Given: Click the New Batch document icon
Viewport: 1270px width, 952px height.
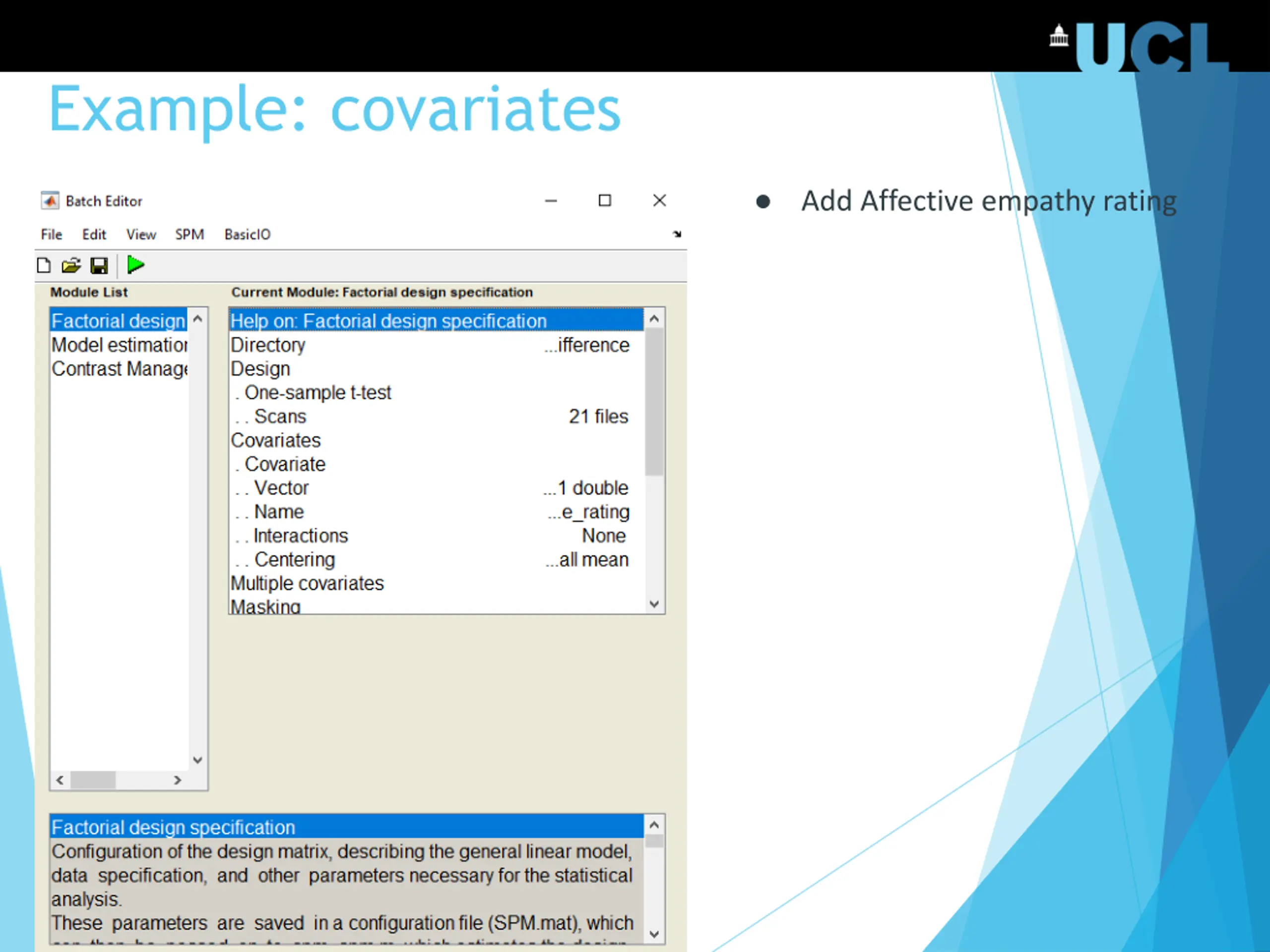Looking at the screenshot, I should pyautogui.click(x=44, y=266).
